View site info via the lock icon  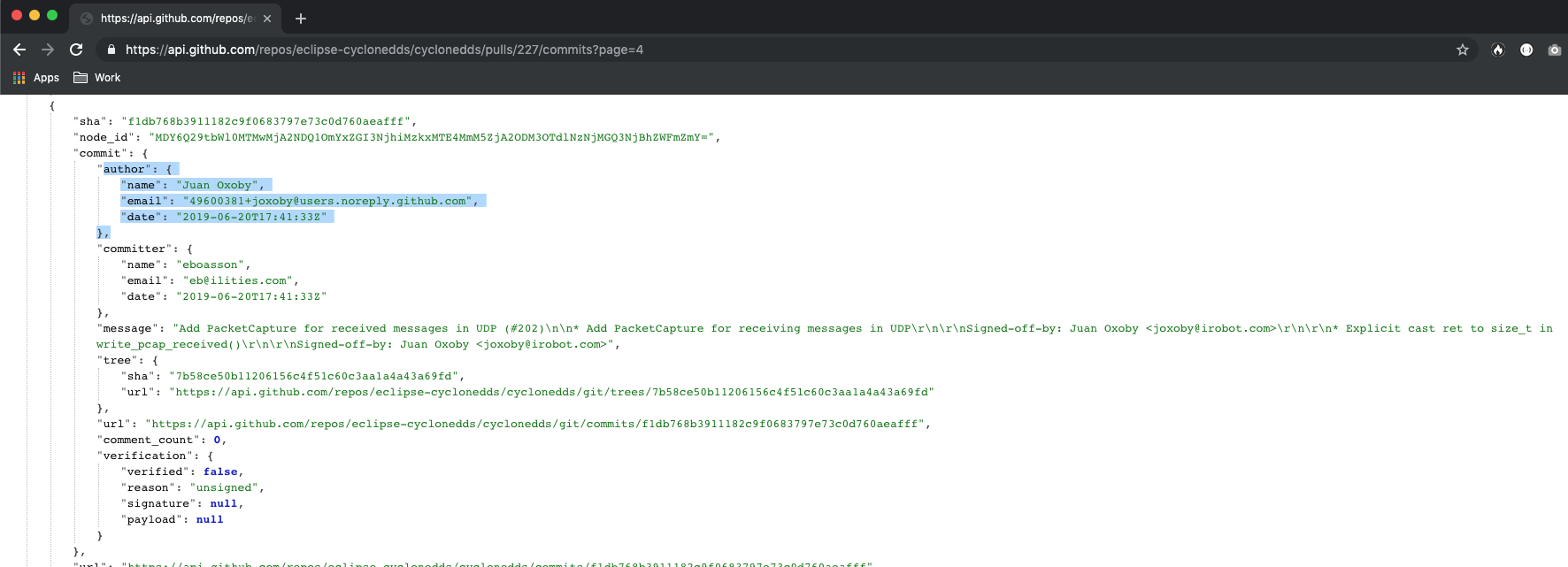coord(111,50)
